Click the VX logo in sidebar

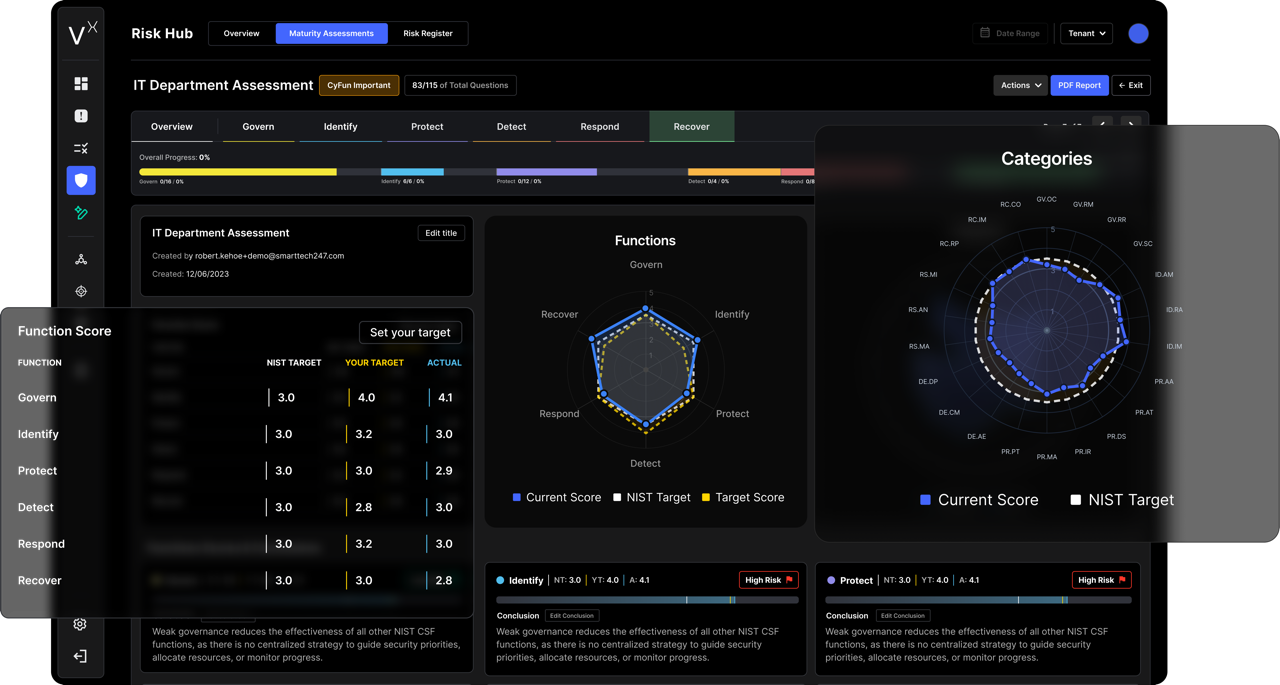(82, 33)
